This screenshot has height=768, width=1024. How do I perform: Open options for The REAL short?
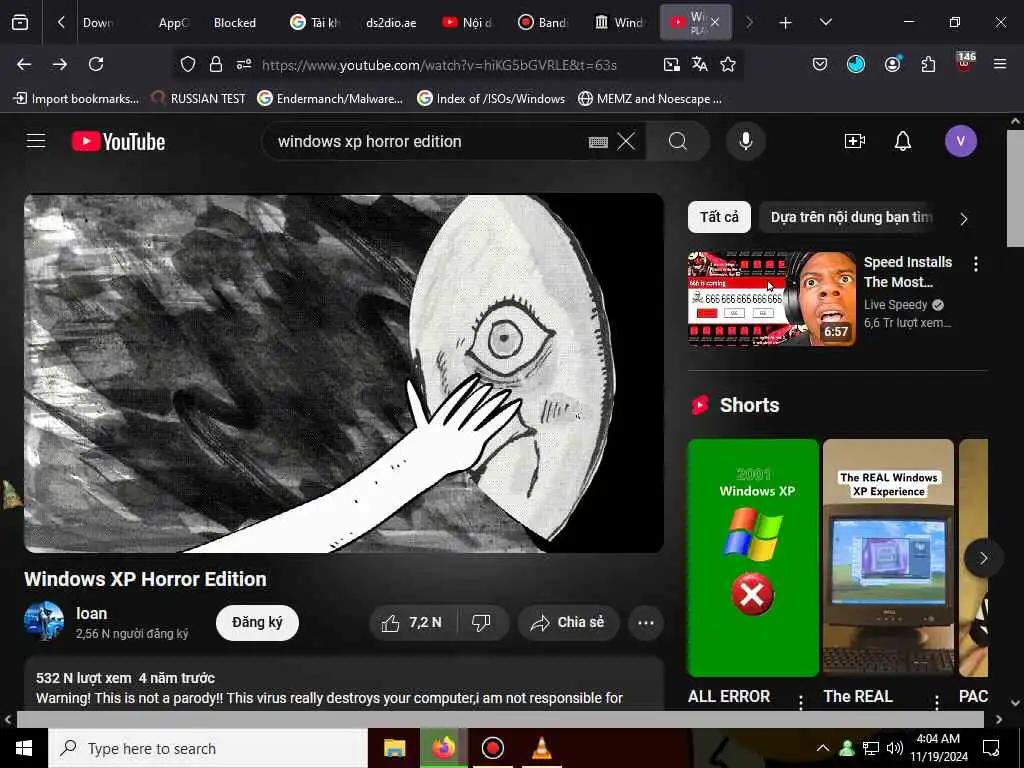pos(936,702)
